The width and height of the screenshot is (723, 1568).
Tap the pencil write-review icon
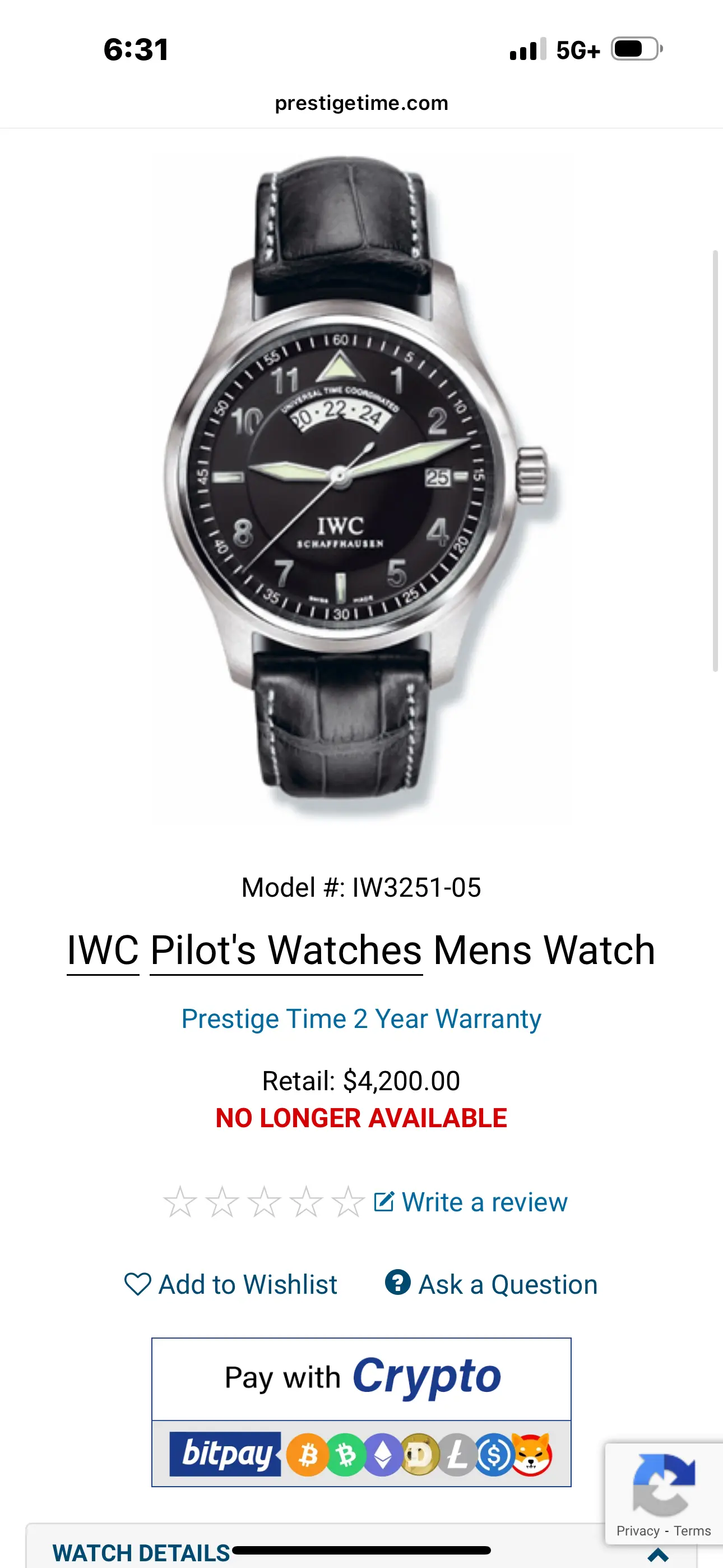(x=383, y=1201)
